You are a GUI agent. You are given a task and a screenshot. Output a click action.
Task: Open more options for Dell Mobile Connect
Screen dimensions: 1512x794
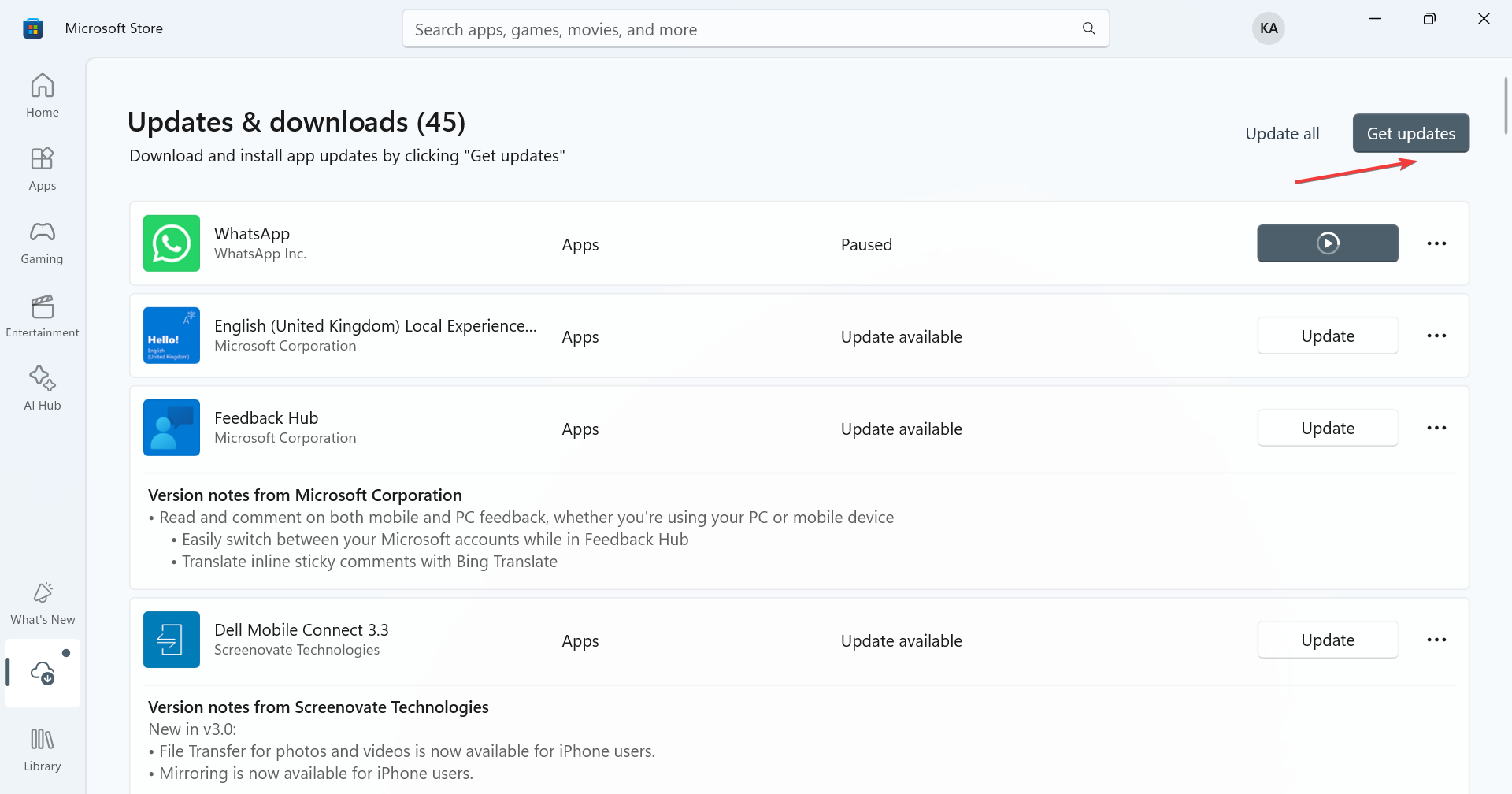(x=1436, y=640)
